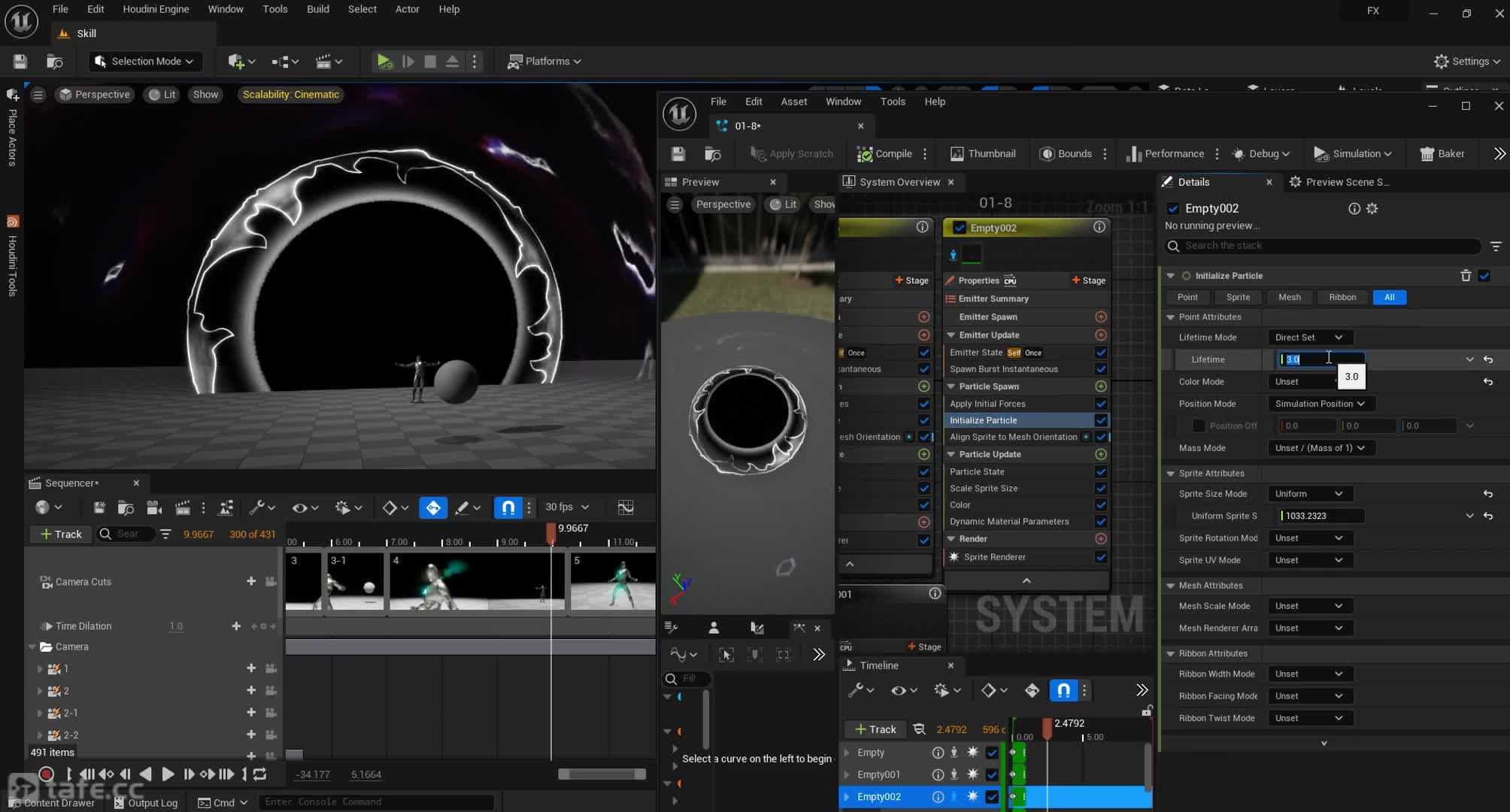The width and height of the screenshot is (1510, 812).
Task: Add renderer with Render plus icon
Action: [1101, 539]
